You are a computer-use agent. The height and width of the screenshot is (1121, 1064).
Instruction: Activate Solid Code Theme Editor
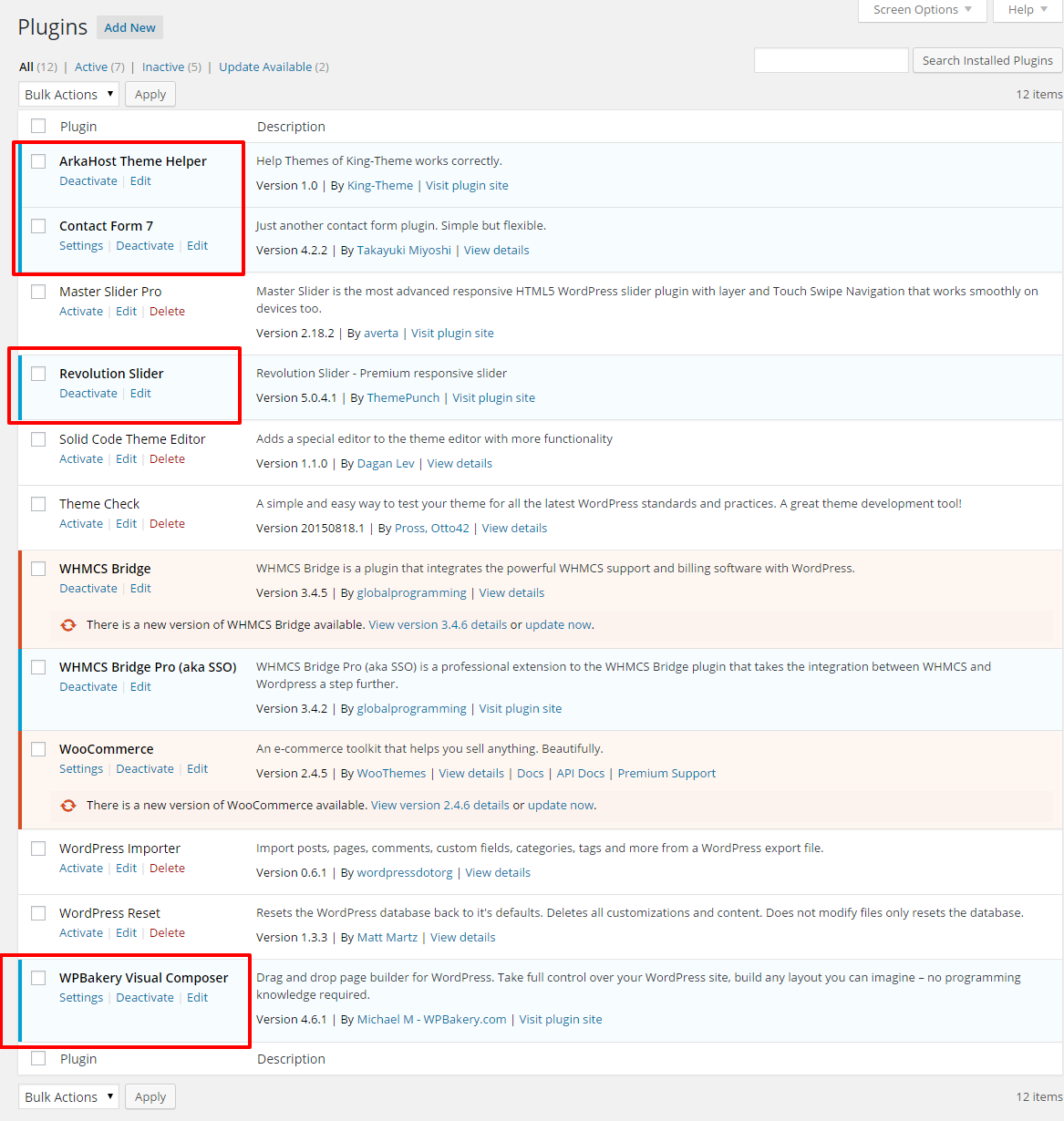(81, 459)
